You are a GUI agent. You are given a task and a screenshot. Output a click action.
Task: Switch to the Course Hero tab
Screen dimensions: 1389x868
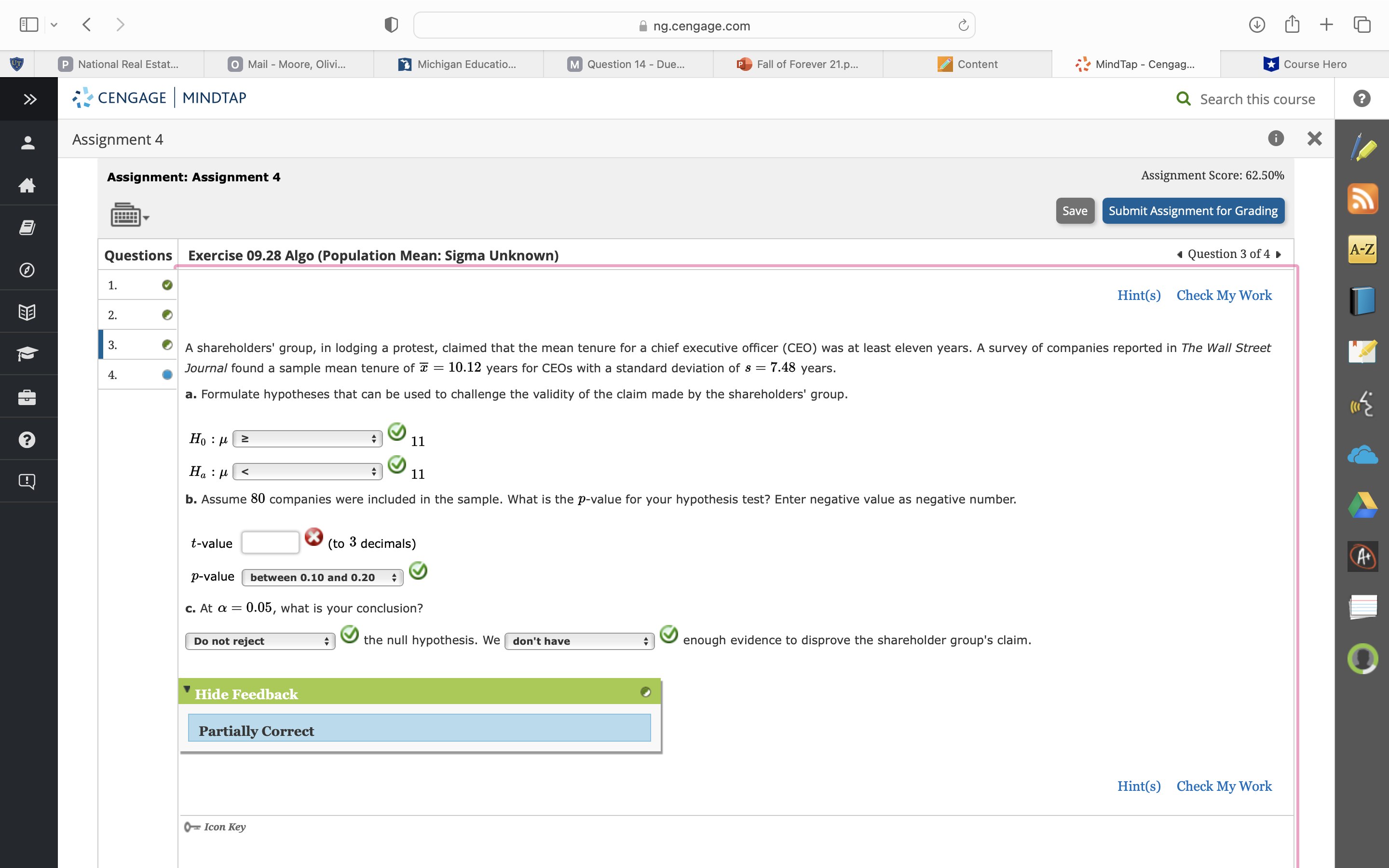[1305, 64]
